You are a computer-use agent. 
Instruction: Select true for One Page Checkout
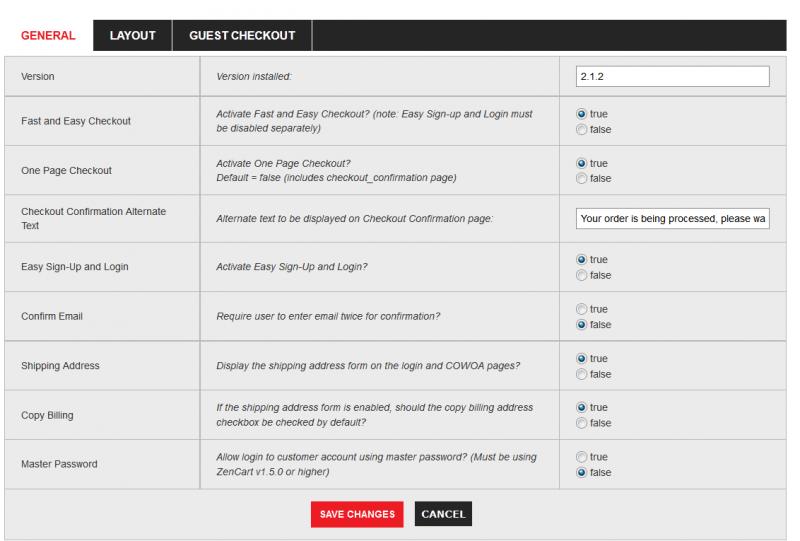581,163
